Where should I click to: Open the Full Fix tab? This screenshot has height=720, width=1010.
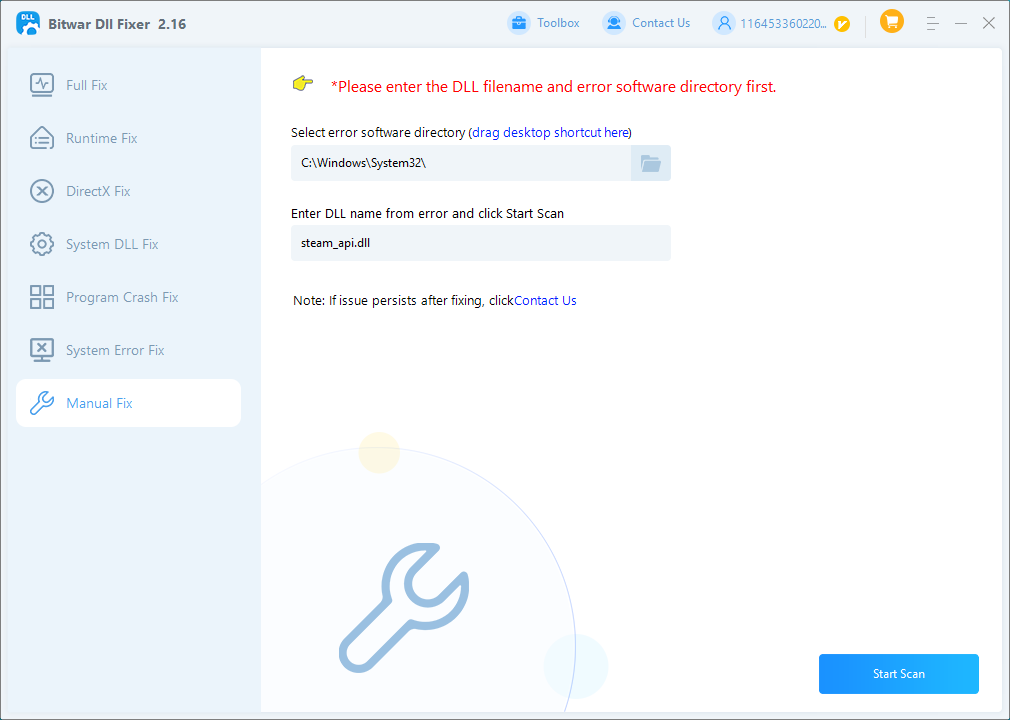click(128, 85)
